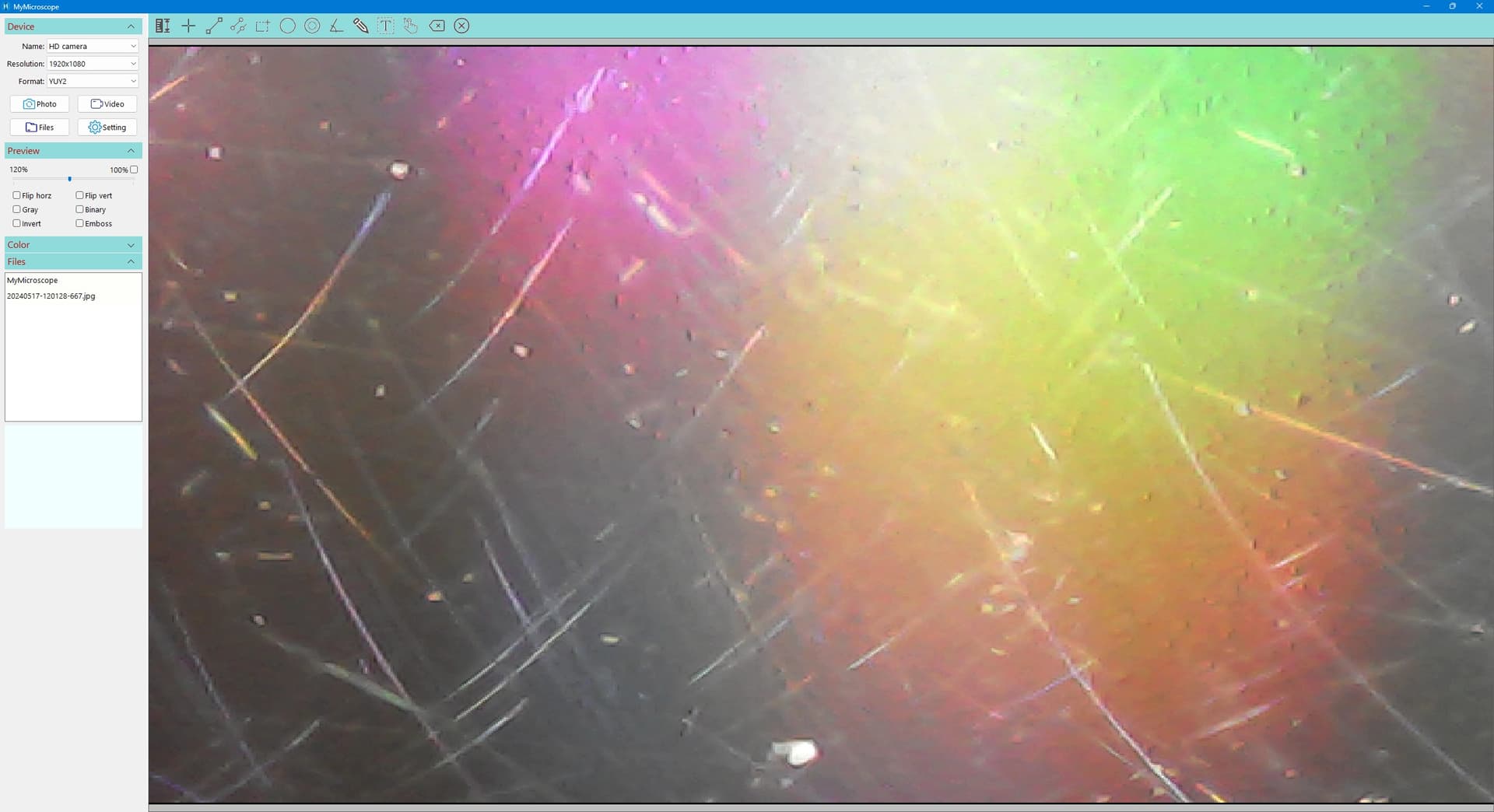Enable the Flip horz checkbox
The image size is (1494, 812).
click(16, 195)
